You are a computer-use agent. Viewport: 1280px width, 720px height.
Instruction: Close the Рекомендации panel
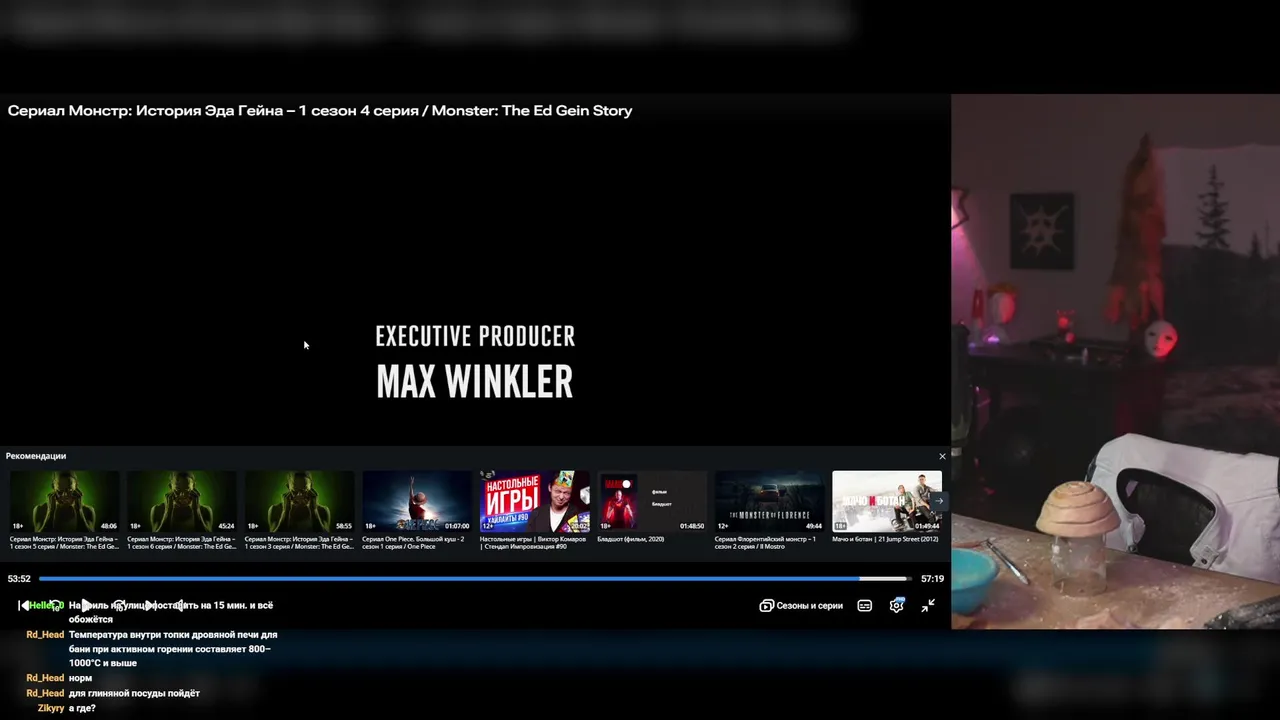(942, 456)
